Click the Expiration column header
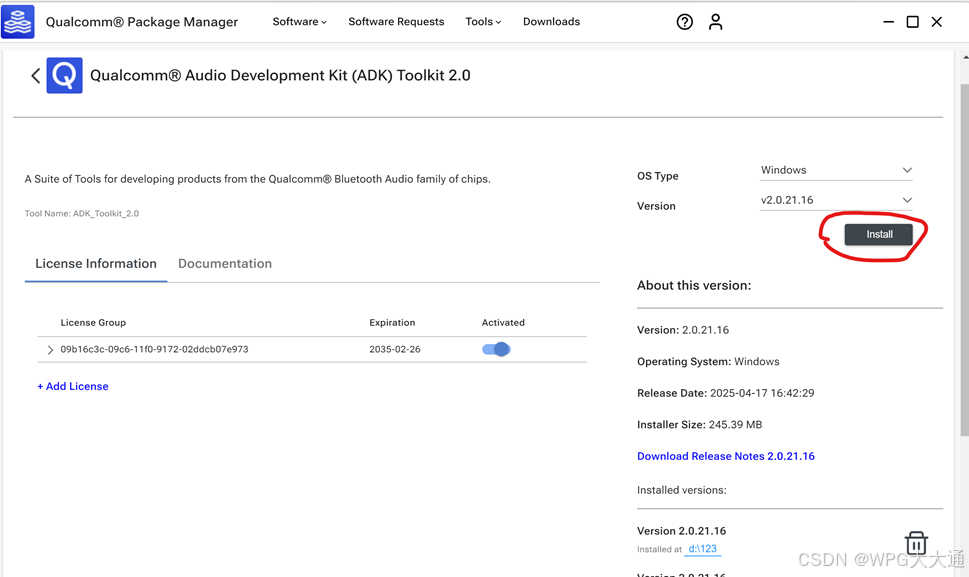The height and width of the screenshot is (577, 969). (392, 322)
